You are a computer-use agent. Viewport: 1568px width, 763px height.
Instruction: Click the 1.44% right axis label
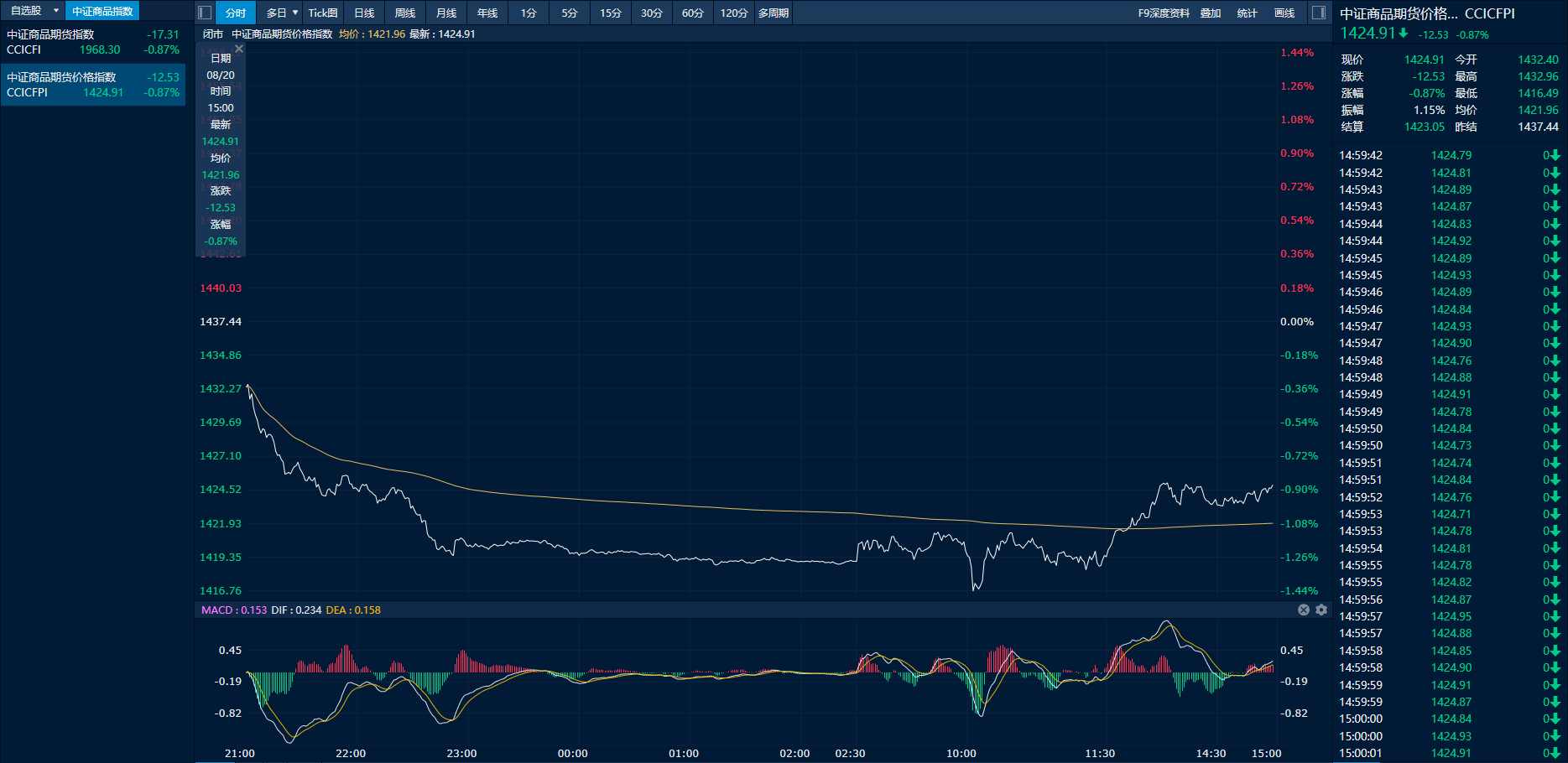[x=1297, y=52]
